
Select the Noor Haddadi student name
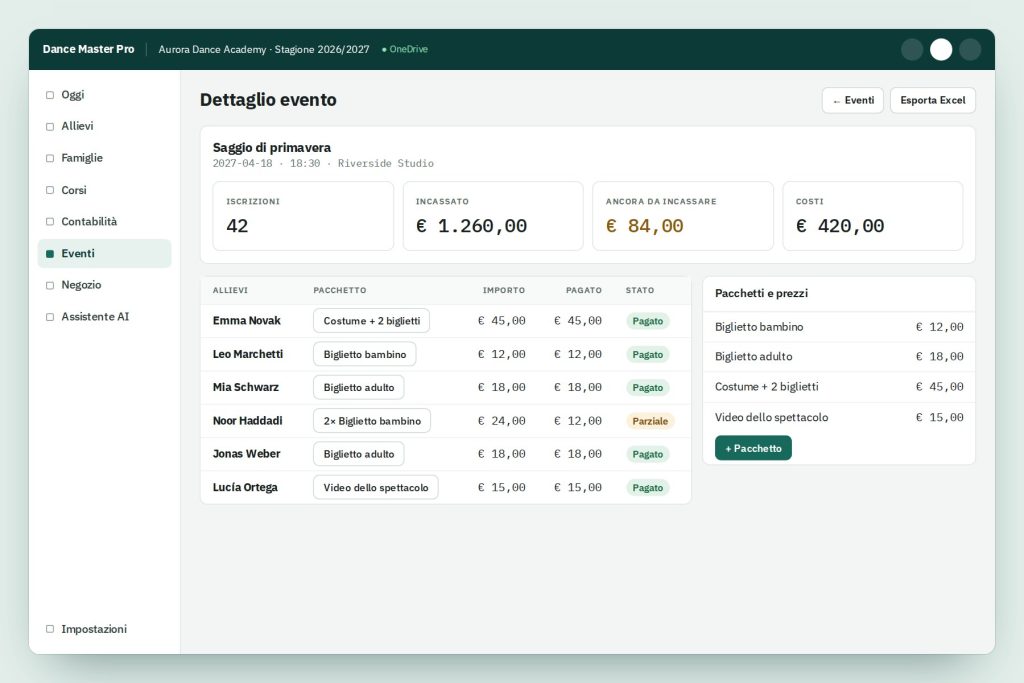click(x=248, y=421)
